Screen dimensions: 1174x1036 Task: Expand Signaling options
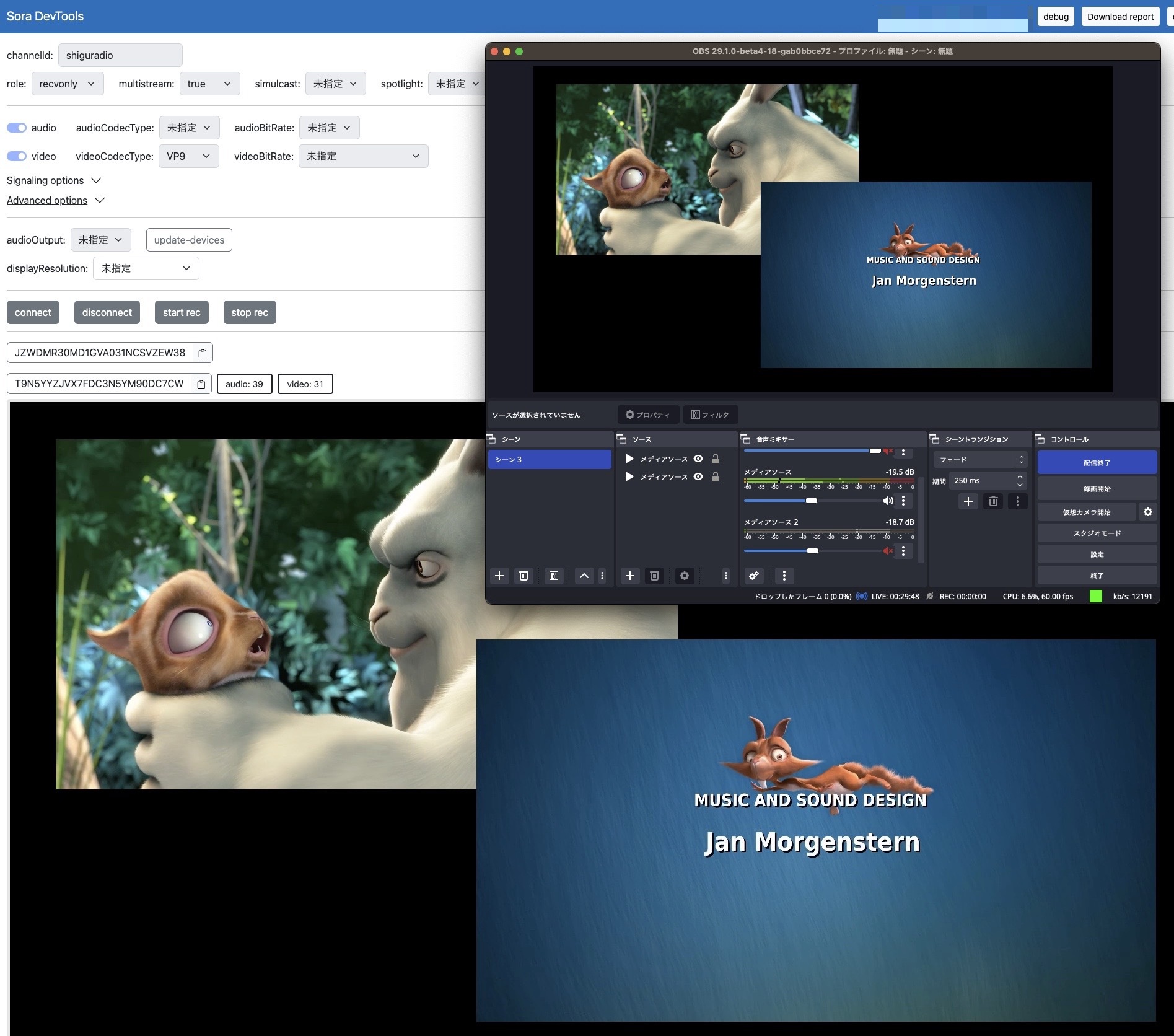pos(53,180)
